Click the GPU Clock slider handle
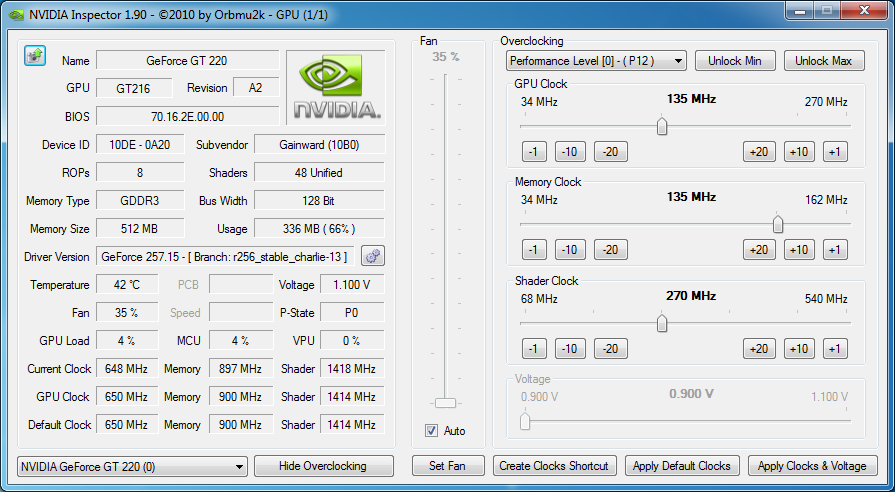895x492 pixels. [x=661, y=126]
